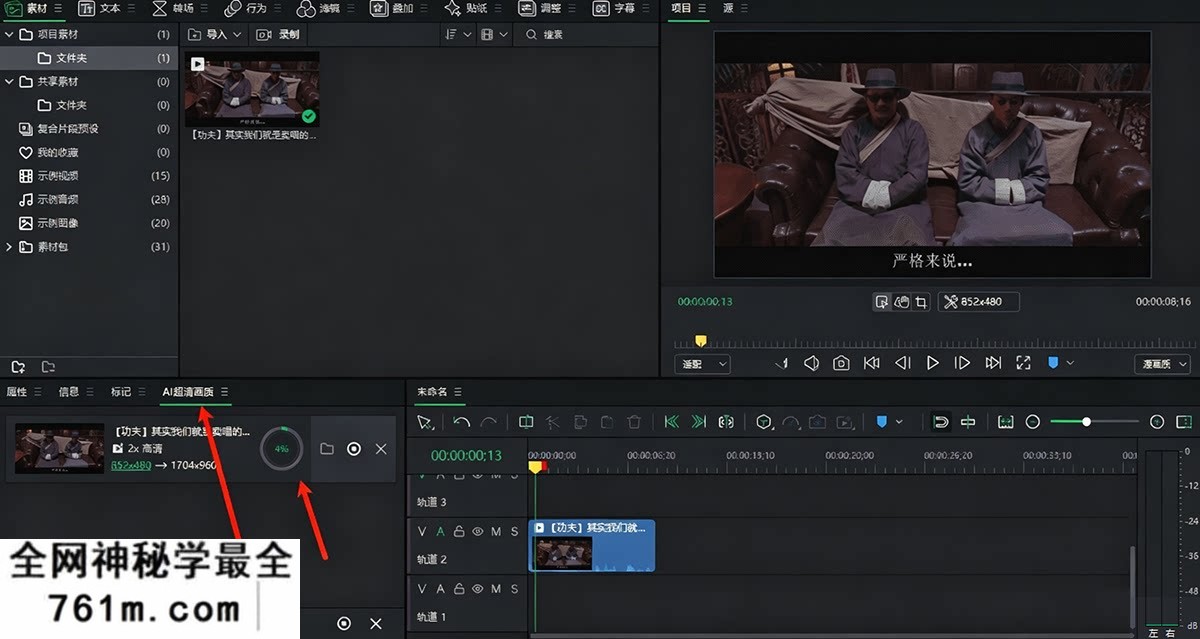Step back one frame in preview
Viewport: 1200px width, 639px height.
[902, 363]
